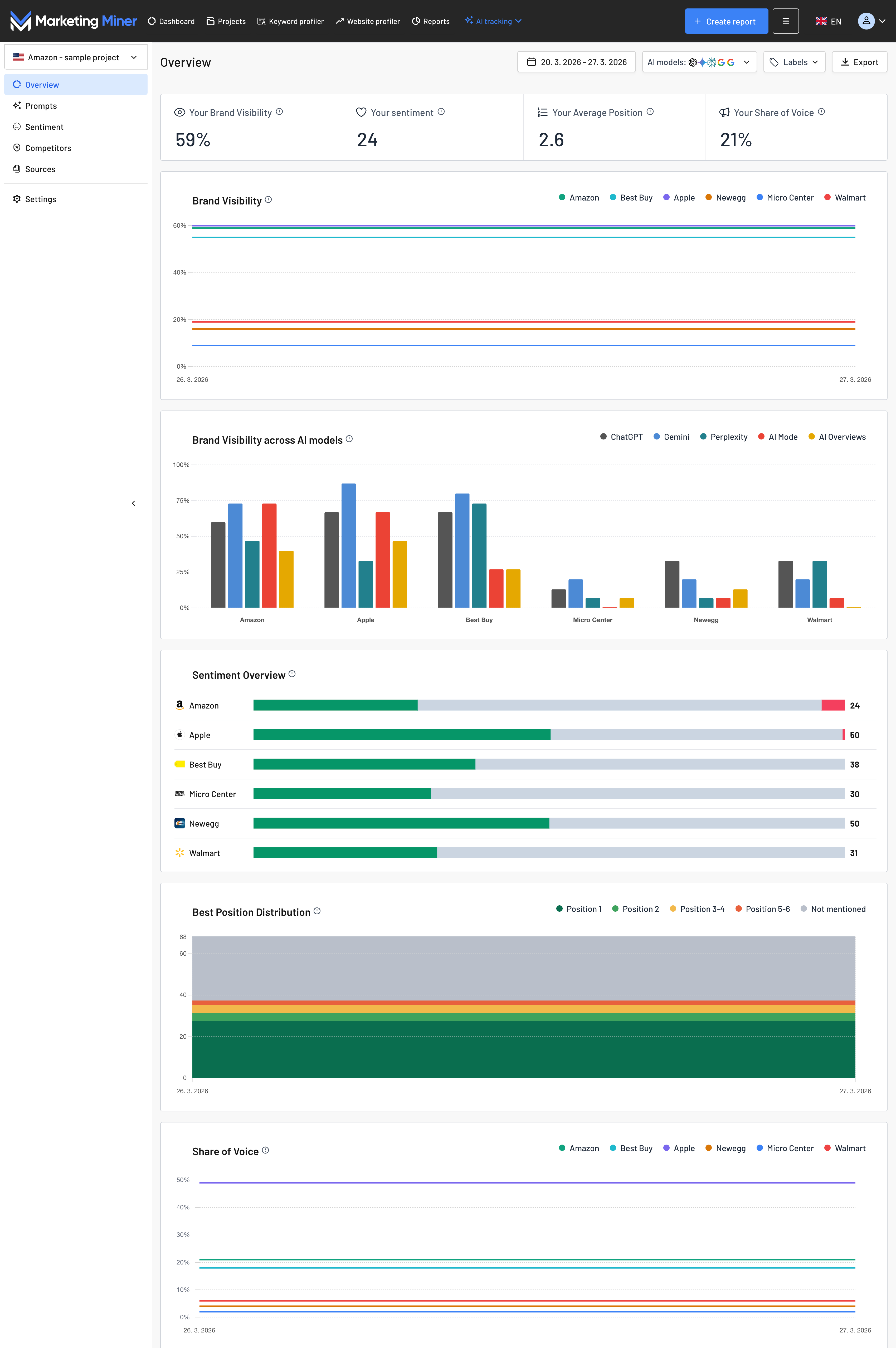Click the Export button
The image size is (896, 1348).
click(859, 62)
